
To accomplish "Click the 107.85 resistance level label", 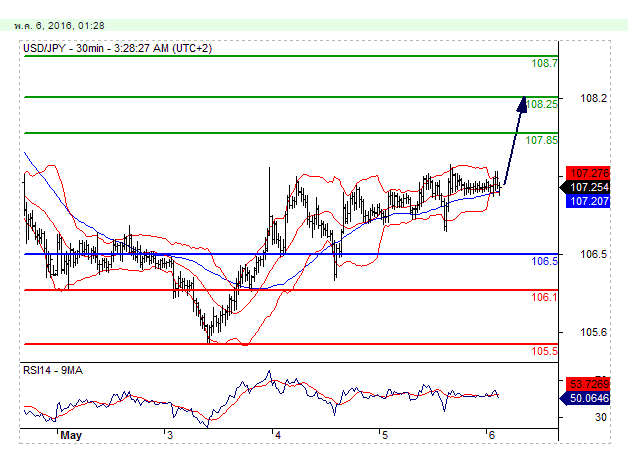I will (x=543, y=140).
